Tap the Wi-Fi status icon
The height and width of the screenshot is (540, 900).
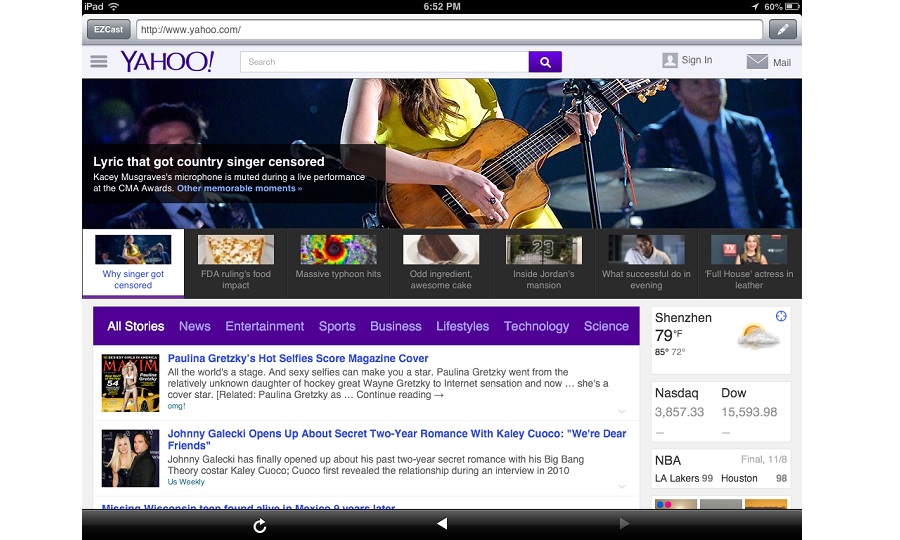point(114,6)
